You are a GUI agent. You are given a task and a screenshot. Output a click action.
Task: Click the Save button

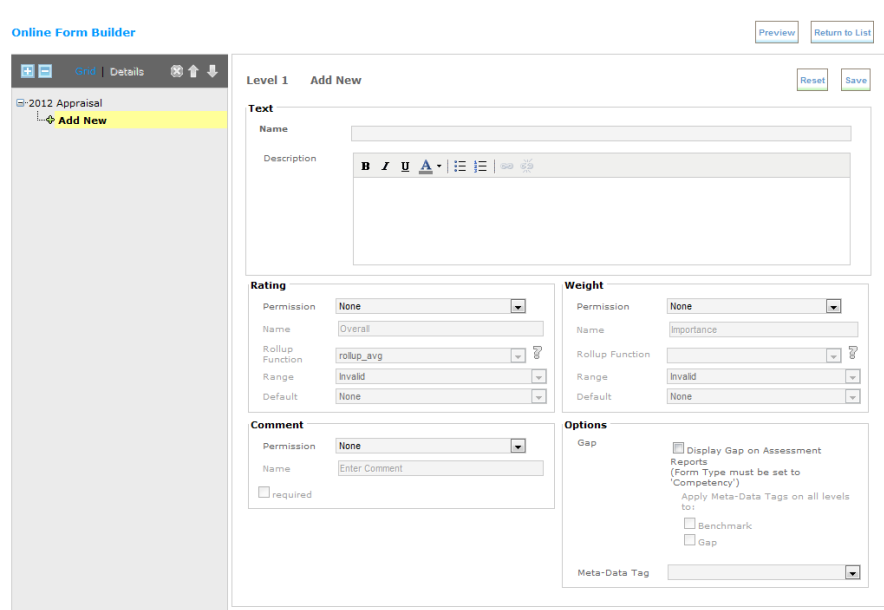point(856,80)
